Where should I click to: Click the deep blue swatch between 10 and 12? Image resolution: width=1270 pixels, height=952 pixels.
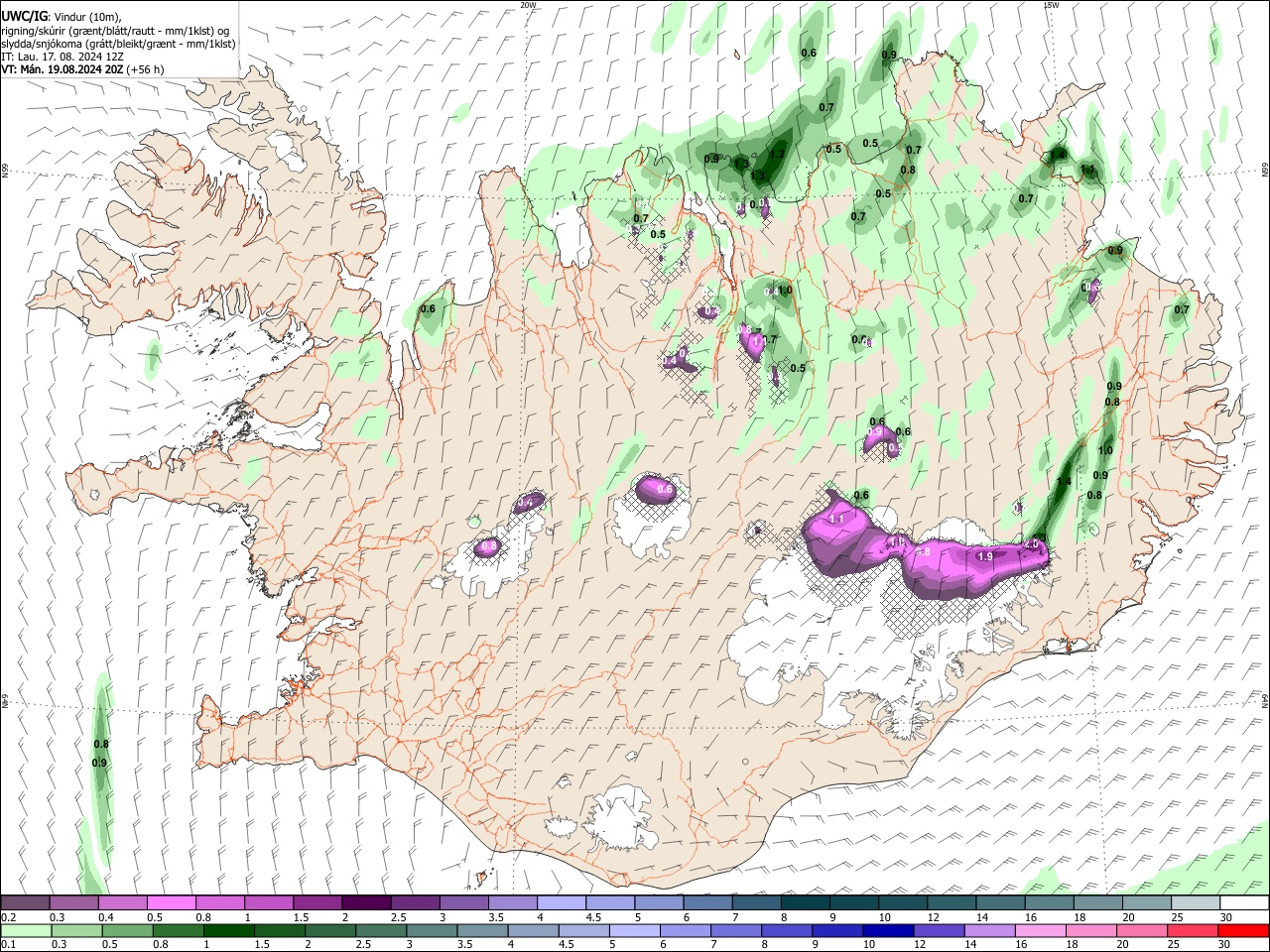tap(889, 930)
